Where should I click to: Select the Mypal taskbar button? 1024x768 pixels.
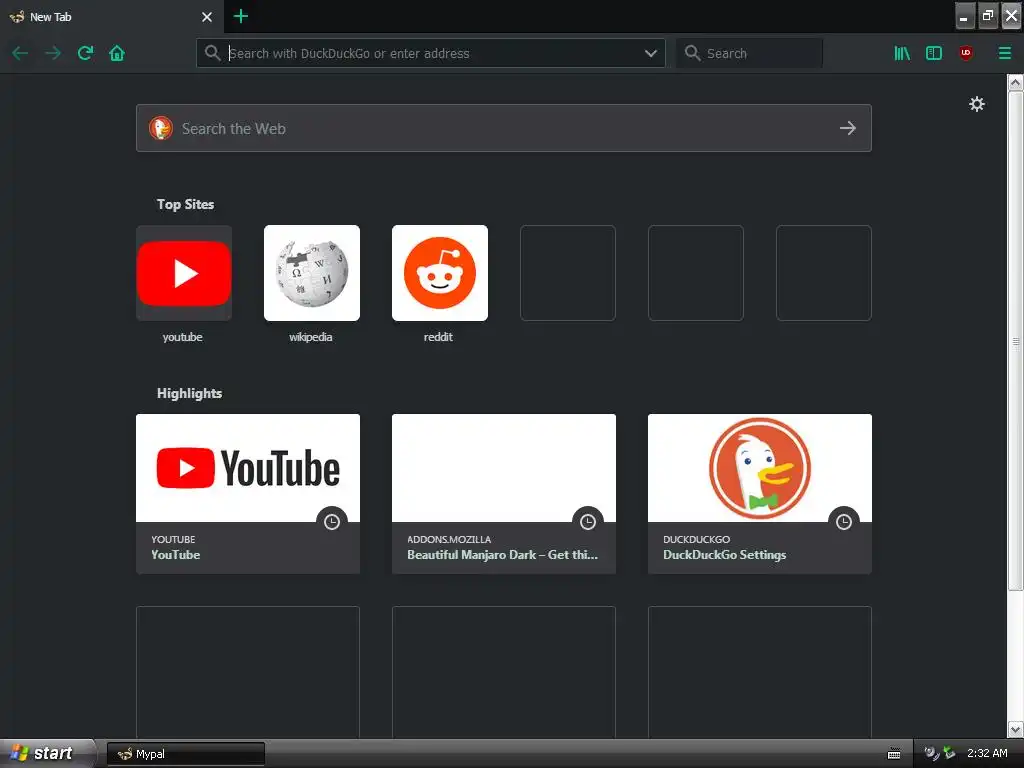point(185,754)
